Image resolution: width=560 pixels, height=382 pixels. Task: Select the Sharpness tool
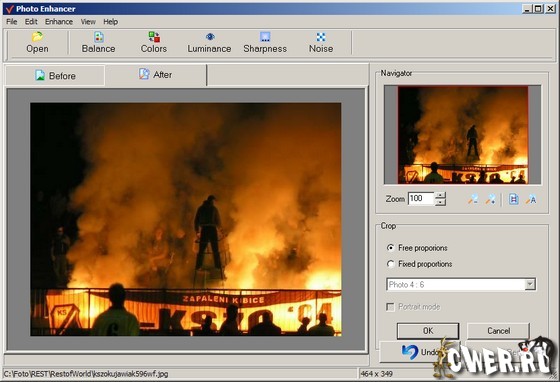265,37
